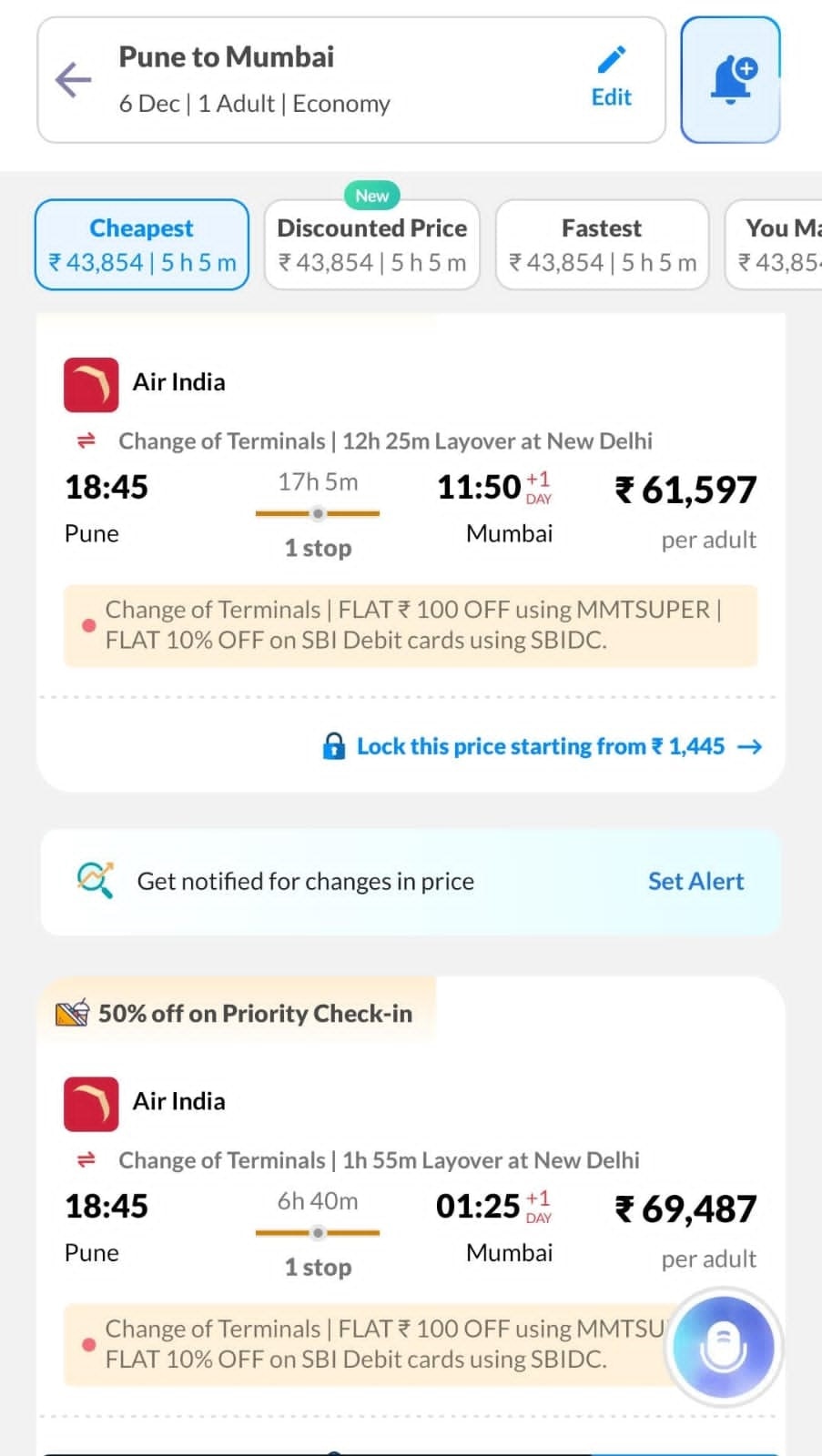Click the New badge above Discounted Price
822x1456 pixels.
[371, 195]
